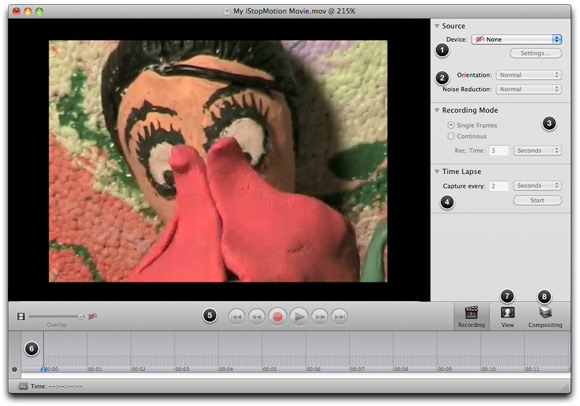Click the crossed-out camera icon beside Overlay slider

(x=92, y=317)
